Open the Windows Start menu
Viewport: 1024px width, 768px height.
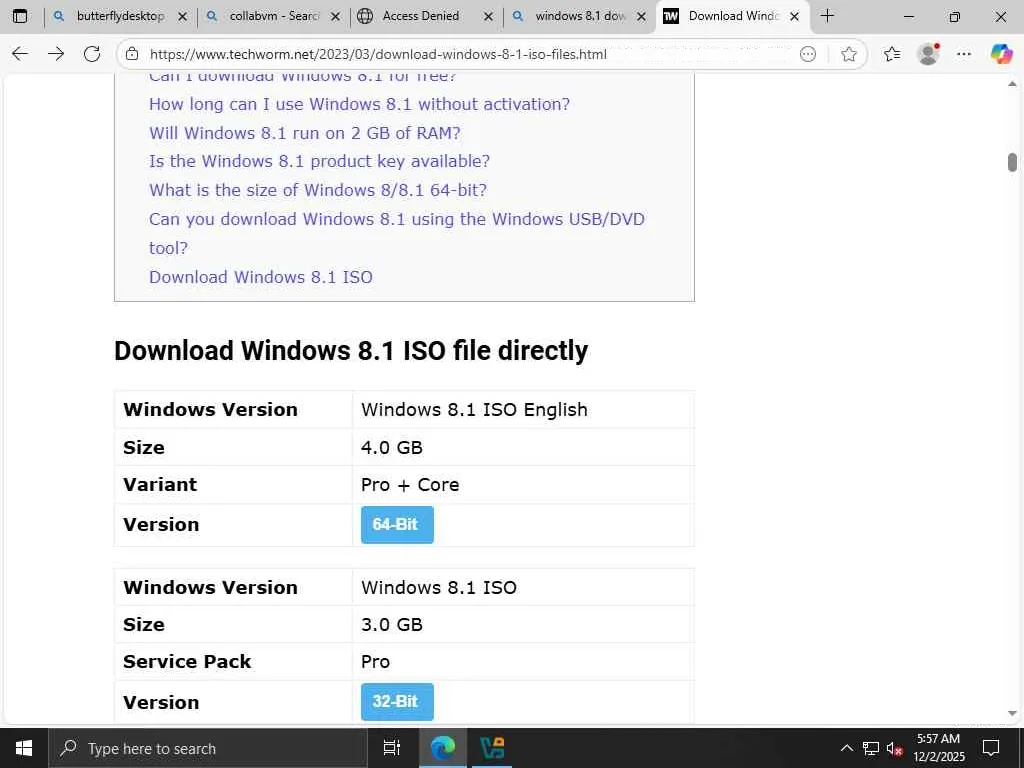click(24, 748)
